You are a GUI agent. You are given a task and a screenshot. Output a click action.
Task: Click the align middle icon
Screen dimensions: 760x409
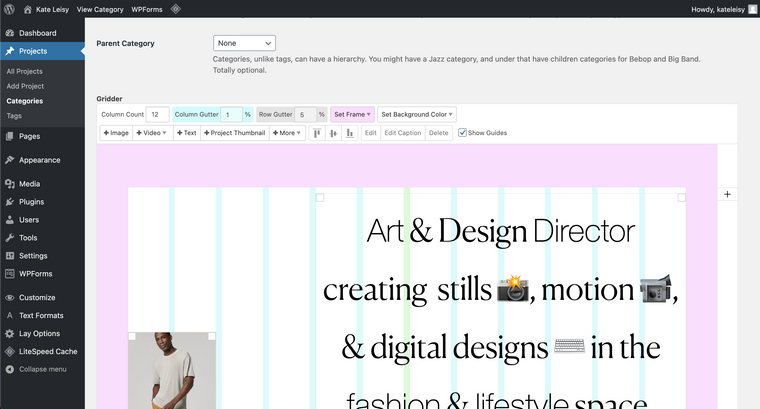coord(333,133)
